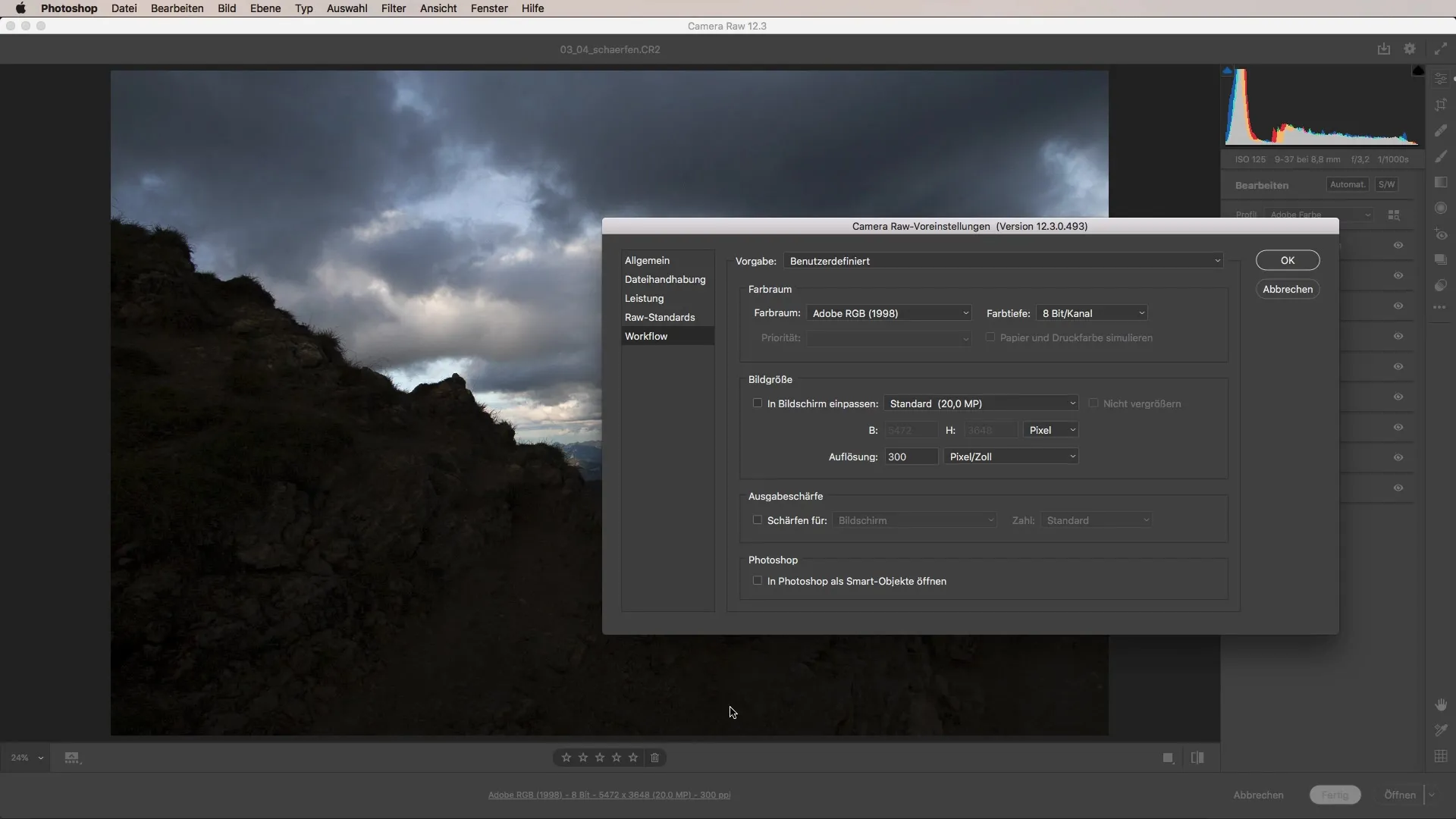The height and width of the screenshot is (819, 1456).
Task: Toggle the filmstrip icon at bottom left
Action: point(72,758)
